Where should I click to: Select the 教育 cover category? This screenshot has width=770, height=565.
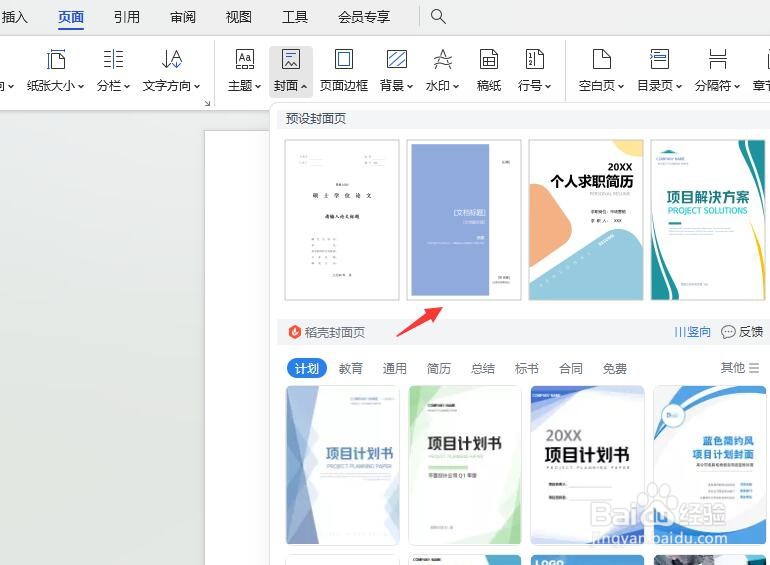coord(351,368)
